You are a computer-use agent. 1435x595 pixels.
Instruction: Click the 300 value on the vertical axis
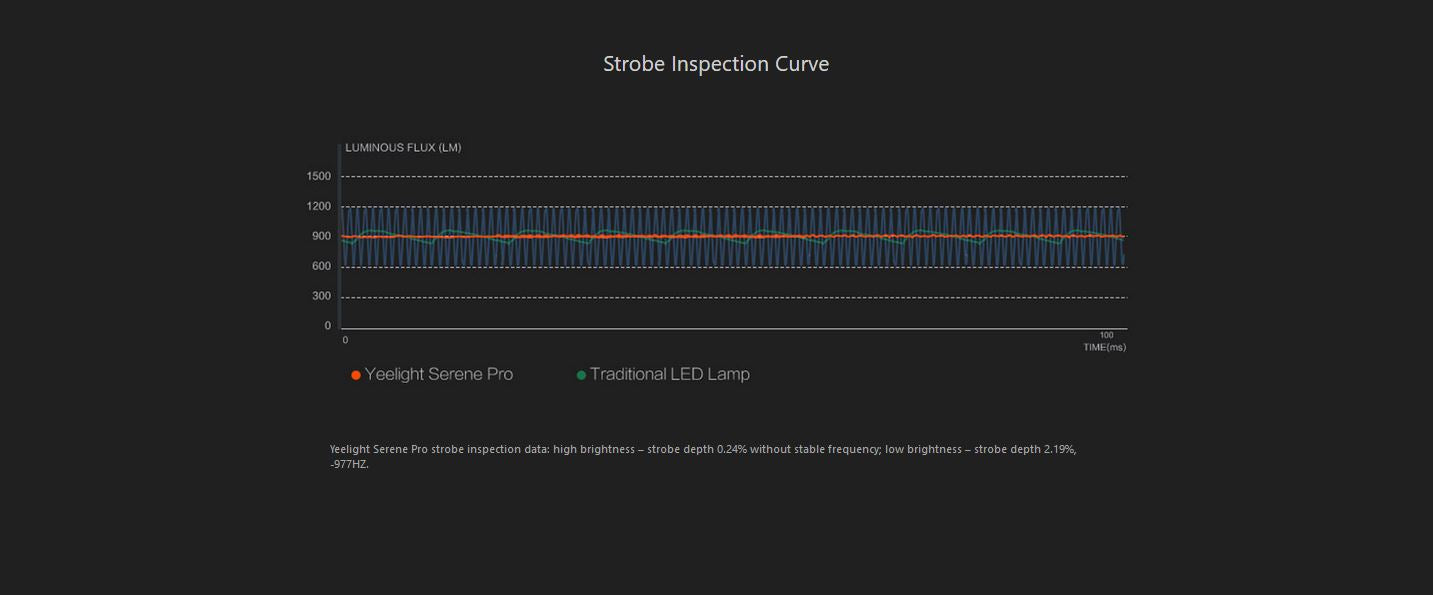[321, 296]
